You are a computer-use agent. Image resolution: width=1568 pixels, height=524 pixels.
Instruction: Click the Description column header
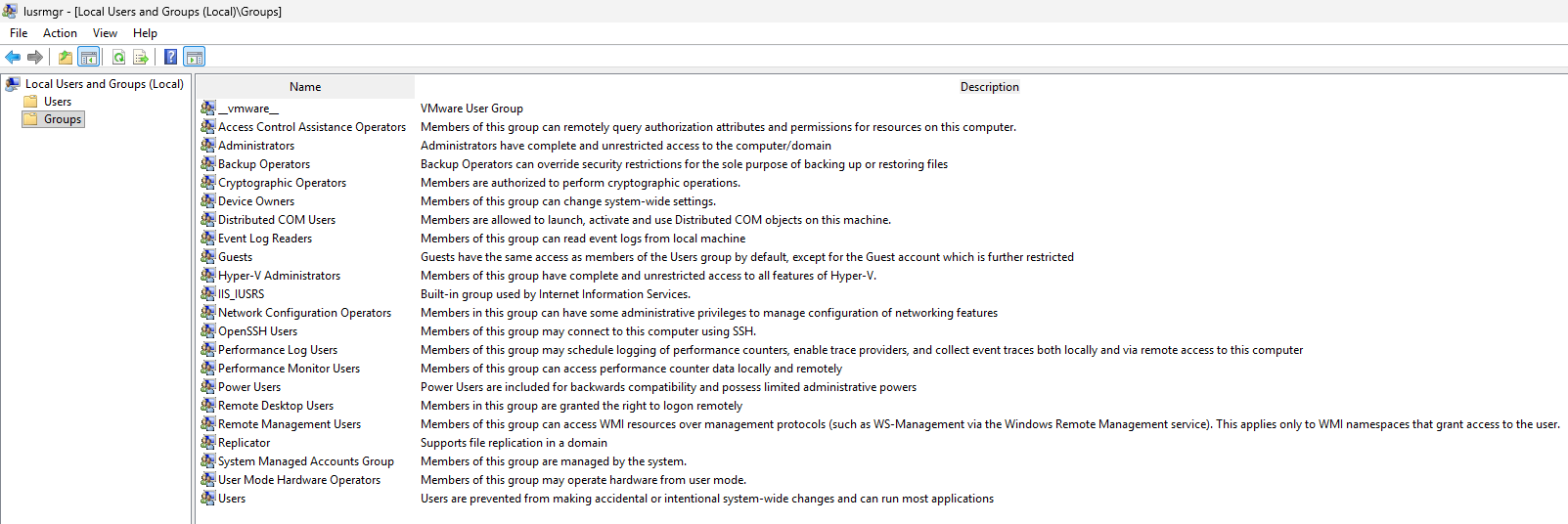click(989, 87)
